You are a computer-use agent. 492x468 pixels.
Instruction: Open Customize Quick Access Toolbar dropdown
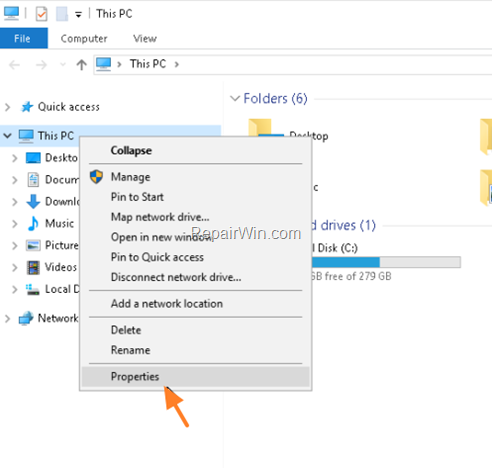point(78,15)
